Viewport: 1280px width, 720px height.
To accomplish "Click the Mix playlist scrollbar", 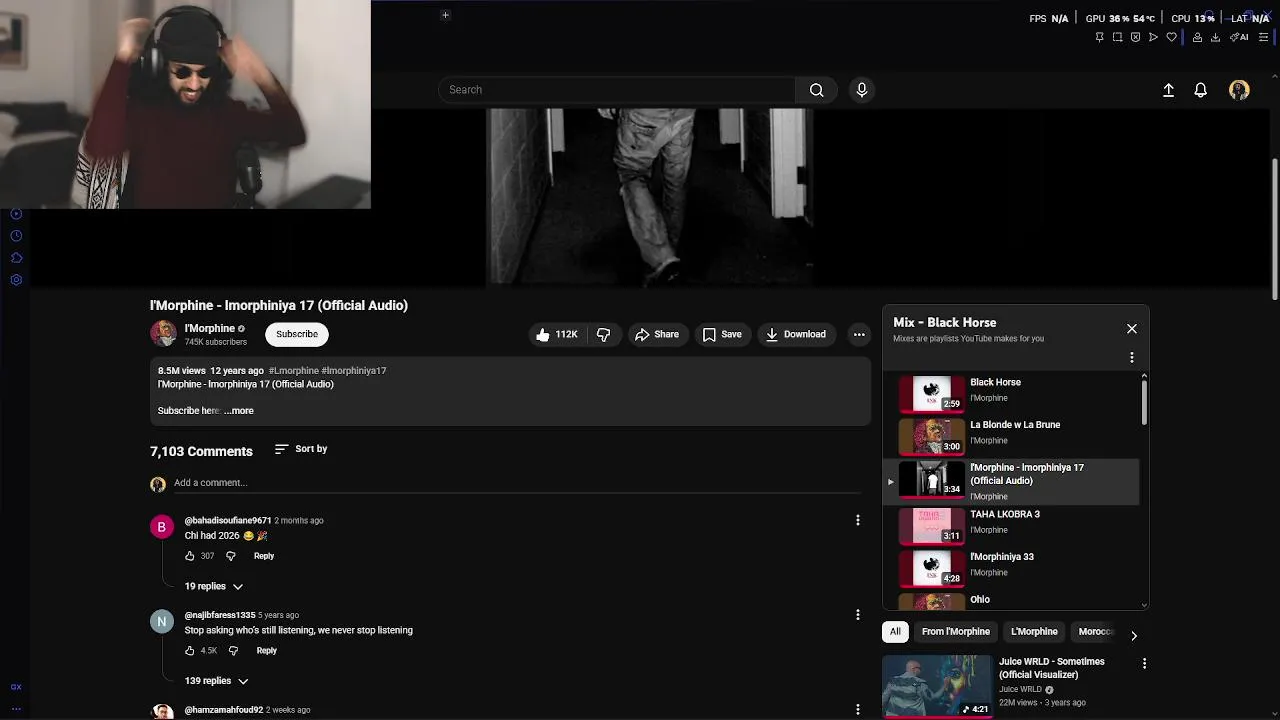I will pos(1144,402).
